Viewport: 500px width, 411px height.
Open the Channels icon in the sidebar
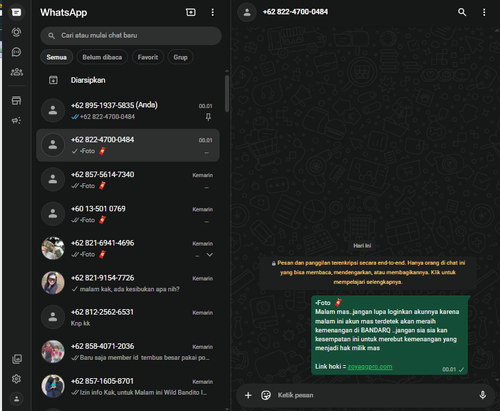pyautogui.click(x=16, y=52)
